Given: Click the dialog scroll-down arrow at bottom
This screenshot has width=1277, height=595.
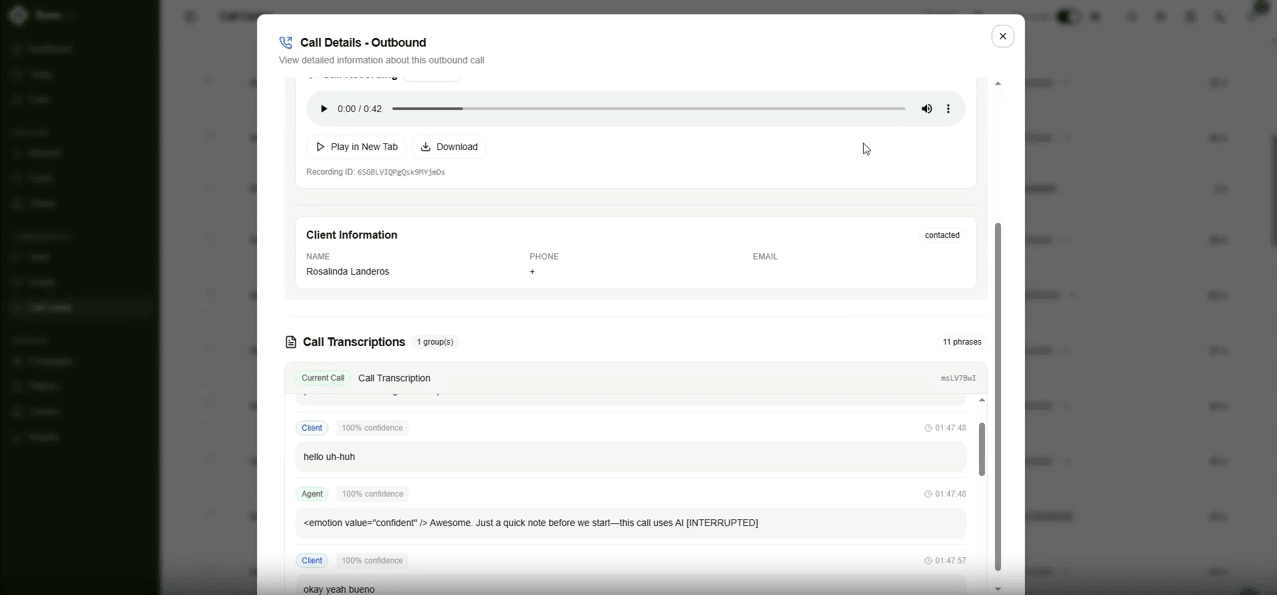Looking at the screenshot, I should coord(998,589).
